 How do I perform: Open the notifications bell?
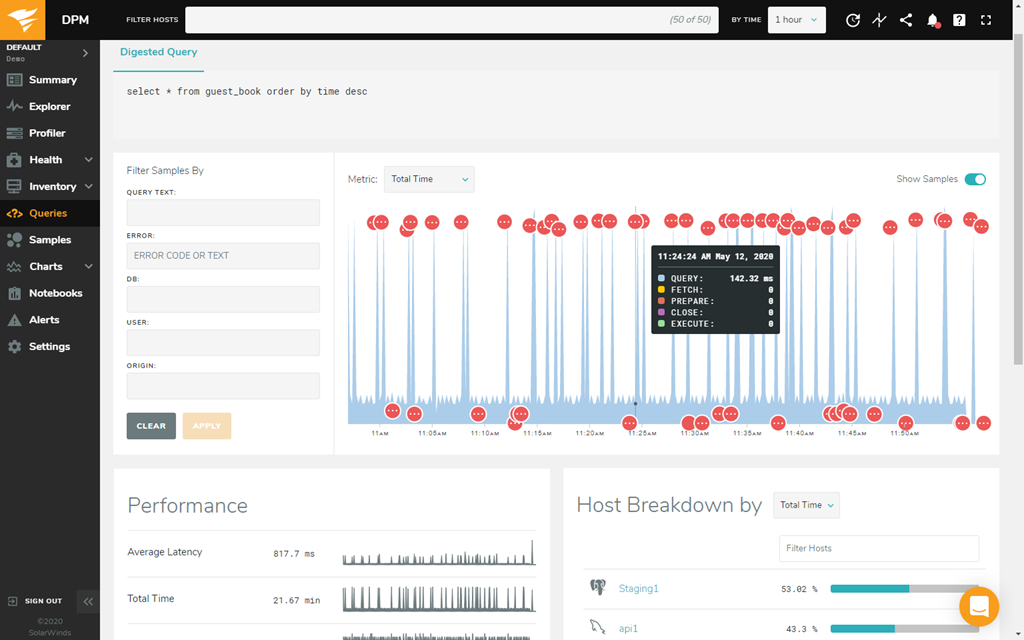[x=933, y=20]
